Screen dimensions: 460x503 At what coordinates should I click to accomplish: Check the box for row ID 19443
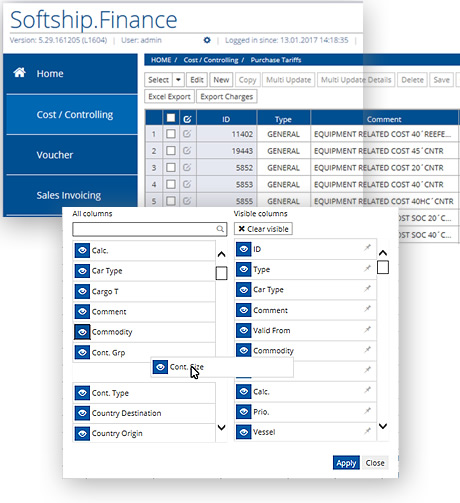click(x=171, y=151)
